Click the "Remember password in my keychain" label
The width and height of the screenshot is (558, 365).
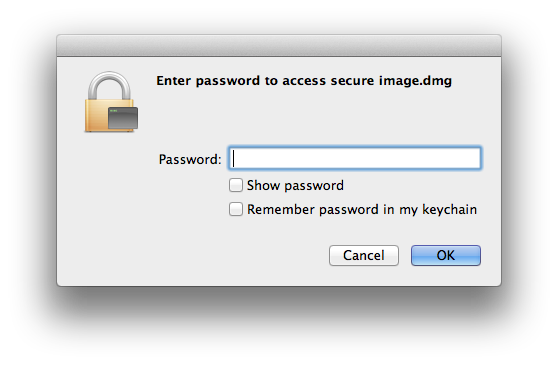(x=362, y=210)
